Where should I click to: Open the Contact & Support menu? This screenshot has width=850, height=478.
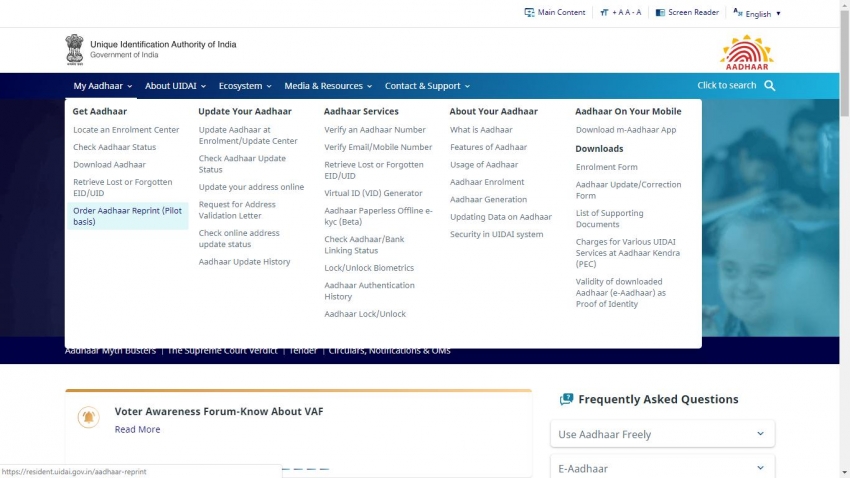click(427, 86)
